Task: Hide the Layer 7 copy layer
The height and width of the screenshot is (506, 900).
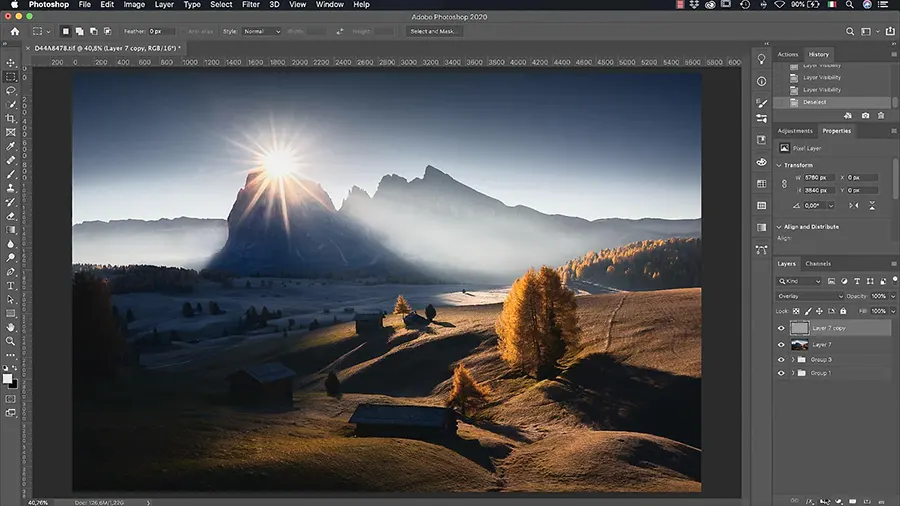Action: (x=782, y=328)
